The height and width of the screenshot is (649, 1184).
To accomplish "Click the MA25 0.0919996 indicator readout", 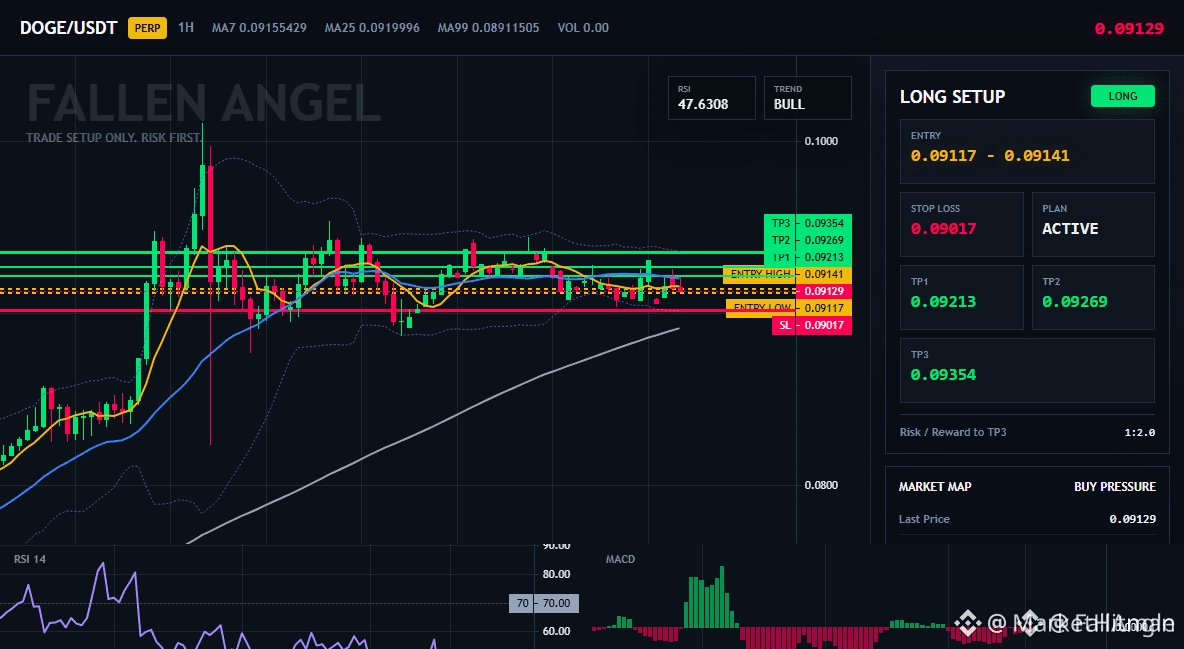I will click(372, 27).
